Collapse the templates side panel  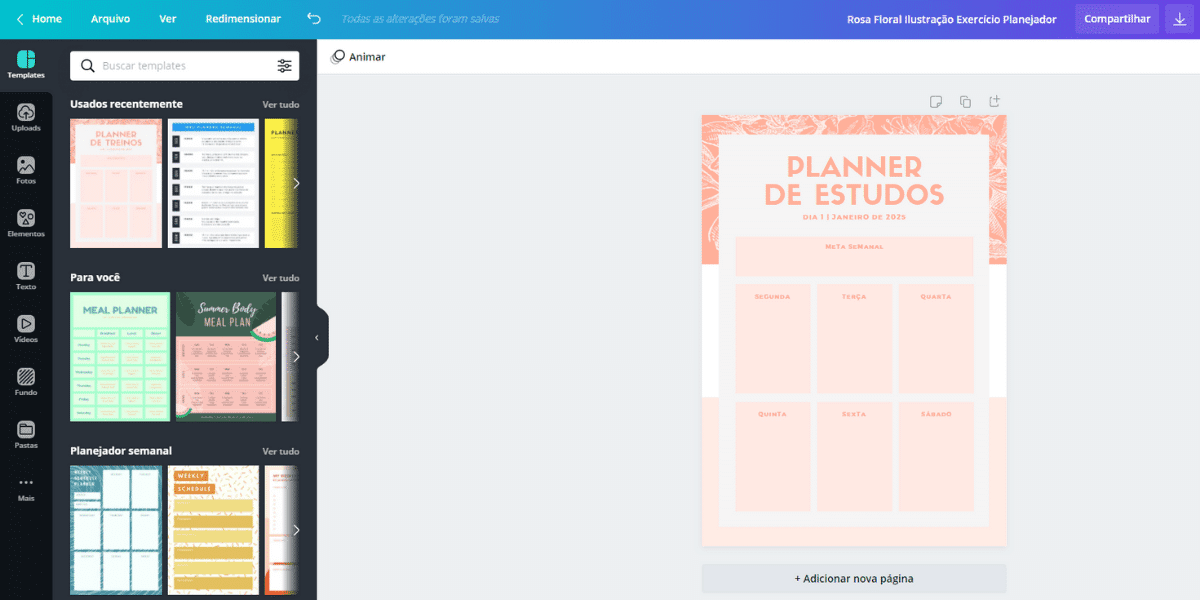point(317,338)
